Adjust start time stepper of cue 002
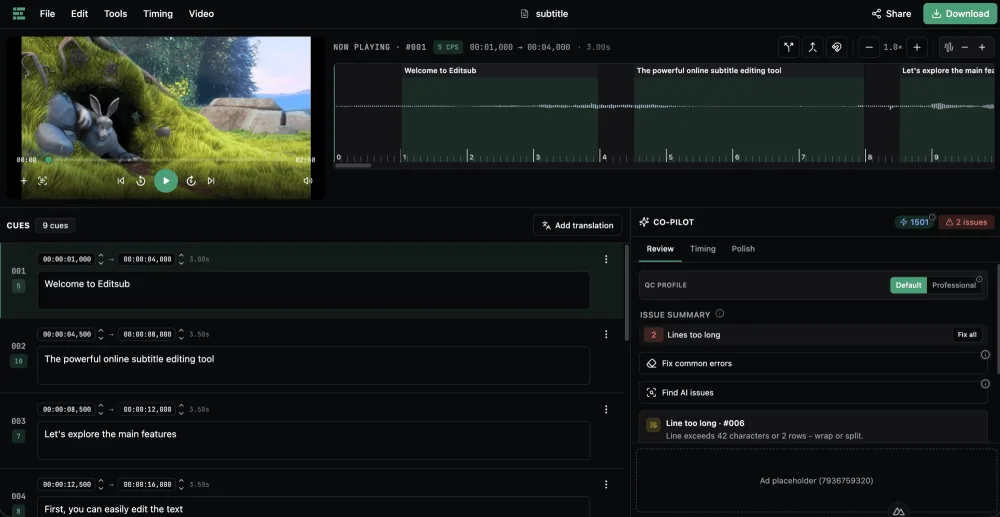Image resolution: width=1000 pixels, height=517 pixels. [x=101, y=334]
